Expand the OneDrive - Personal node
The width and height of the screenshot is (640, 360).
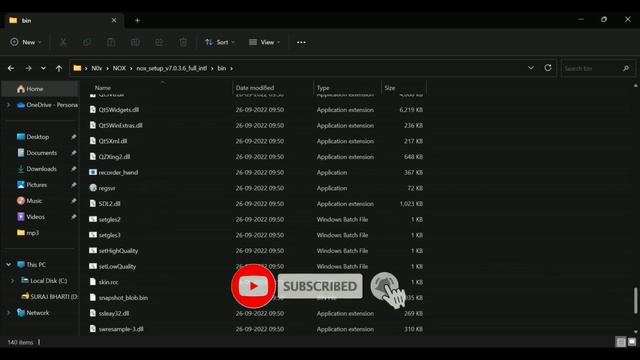pyautogui.click(x=9, y=105)
